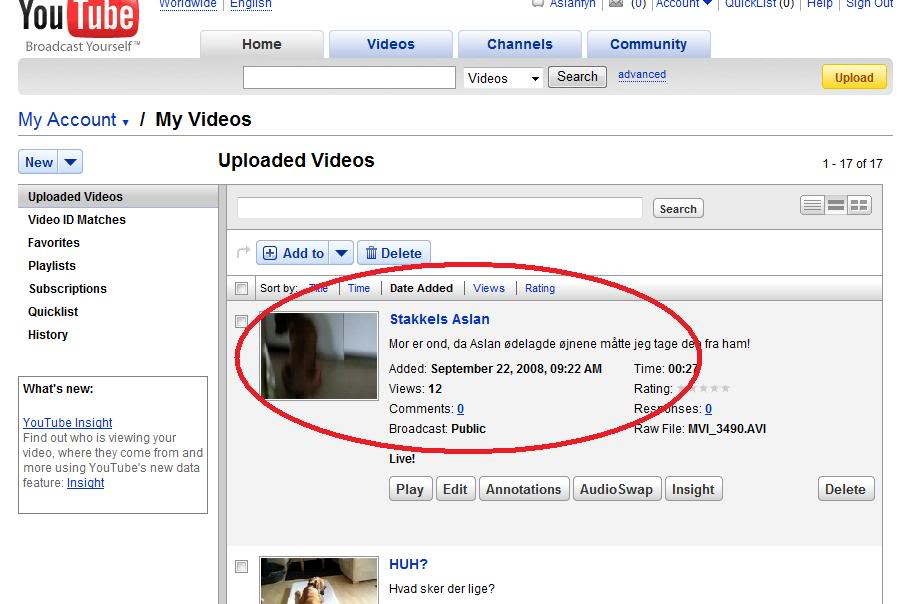Open the My Account dropdown
This screenshot has height=604, width=916.
[125, 122]
